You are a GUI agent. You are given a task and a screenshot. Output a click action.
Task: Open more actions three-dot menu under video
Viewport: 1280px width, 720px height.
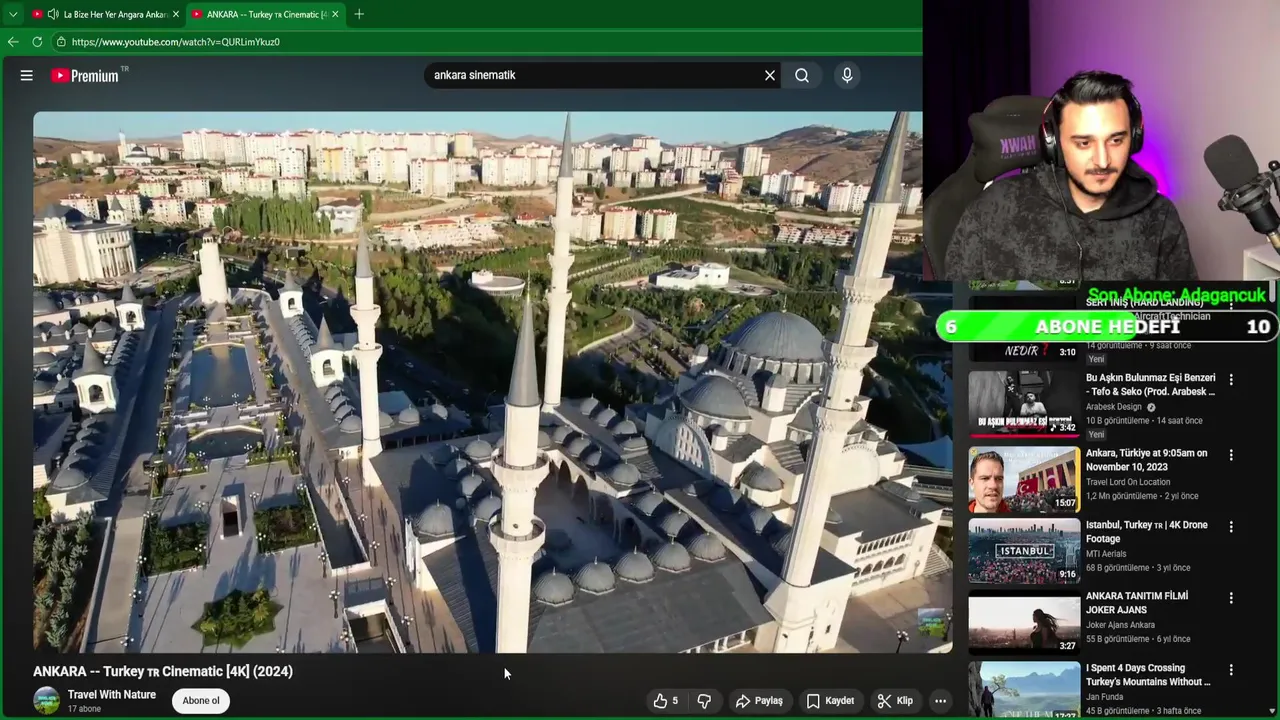coord(940,701)
